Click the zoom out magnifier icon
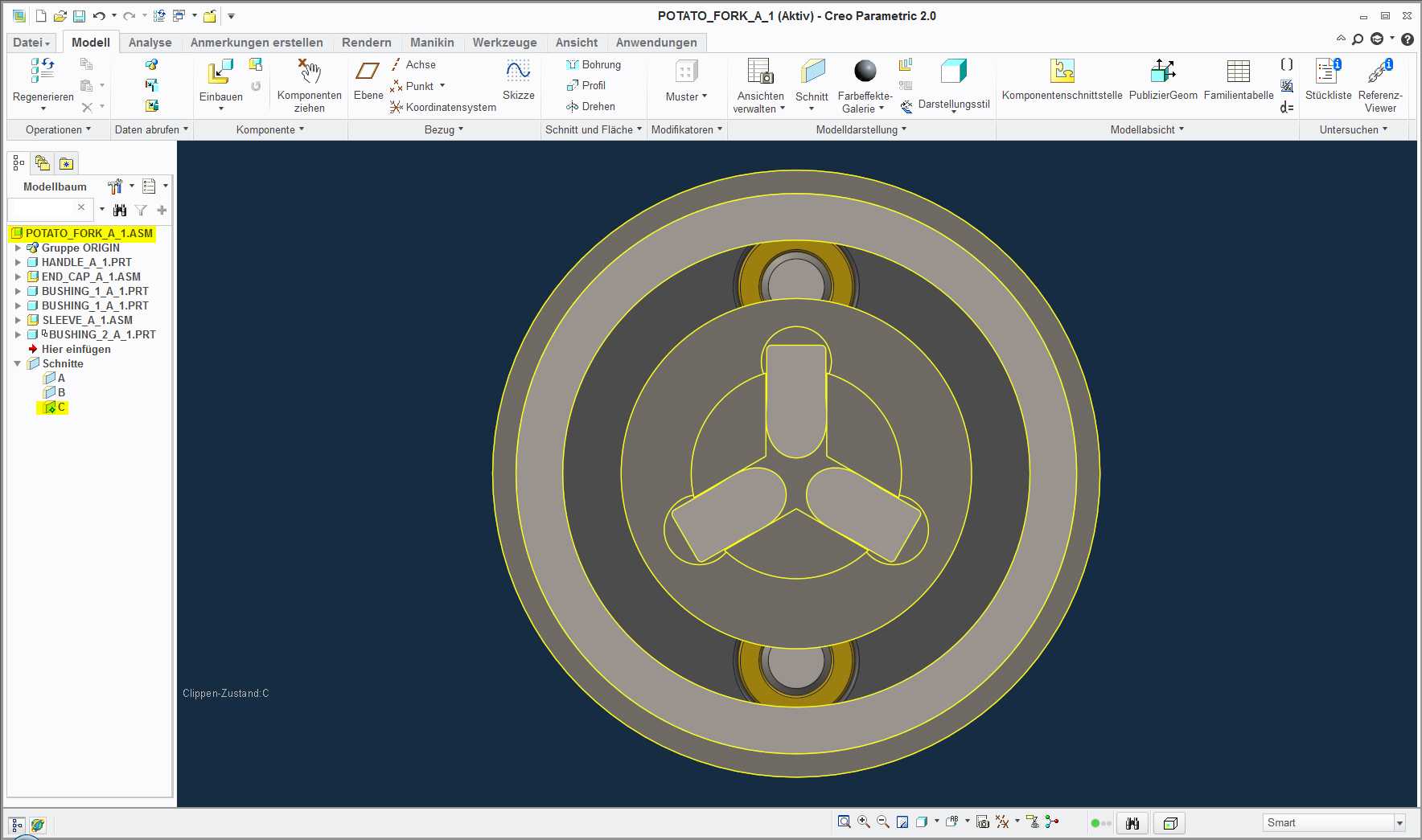The width and height of the screenshot is (1422, 840). [x=883, y=822]
